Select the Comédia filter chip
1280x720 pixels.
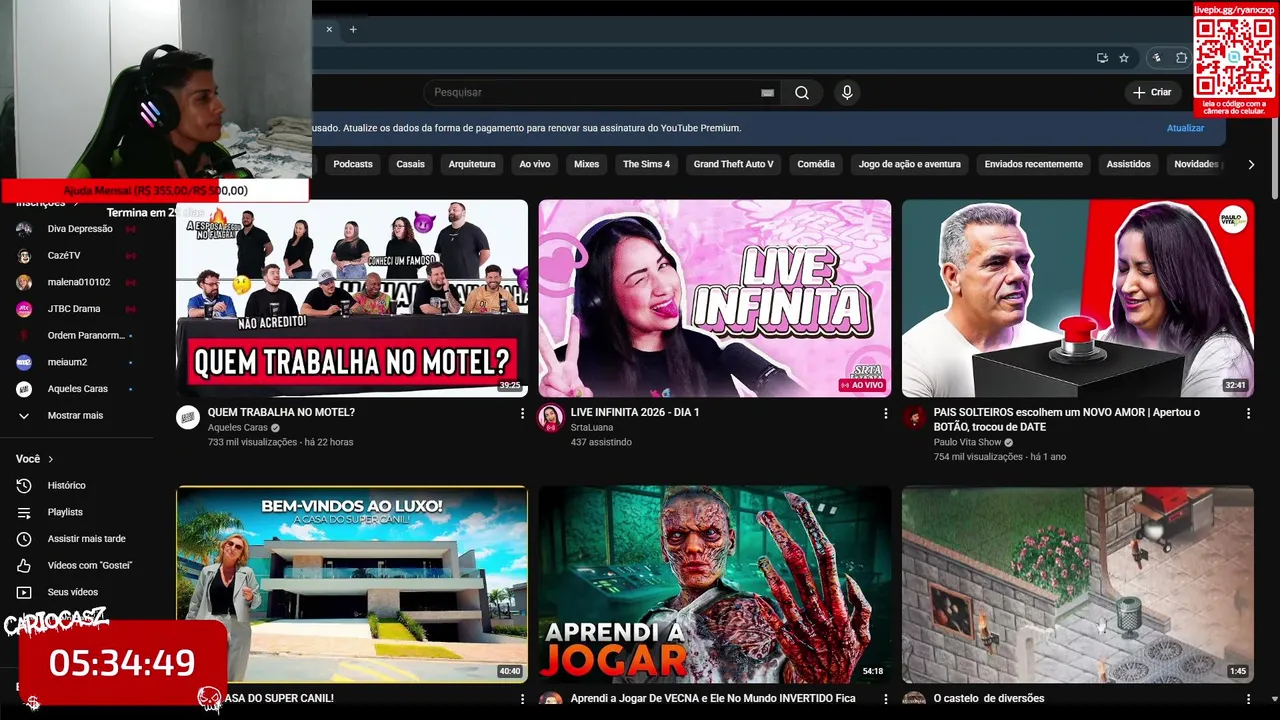click(816, 164)
